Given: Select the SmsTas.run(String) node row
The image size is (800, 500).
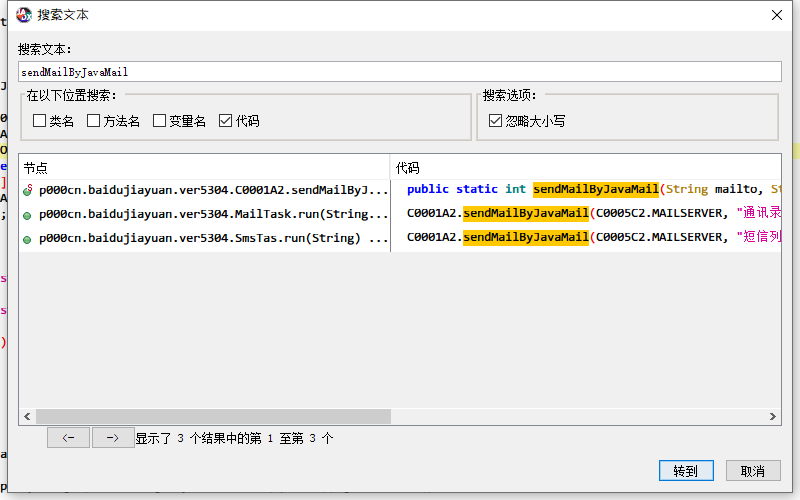Looking at the screenshot, I should point(205,238).
